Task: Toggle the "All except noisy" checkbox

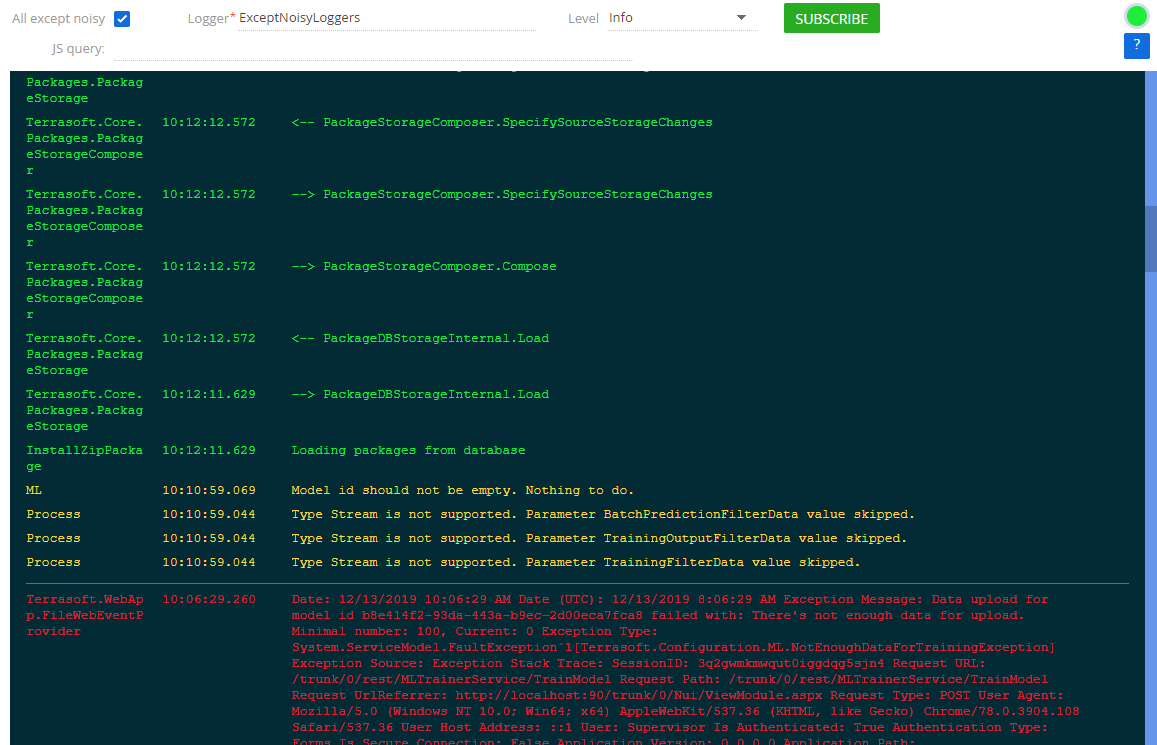Action: (123, 18)
